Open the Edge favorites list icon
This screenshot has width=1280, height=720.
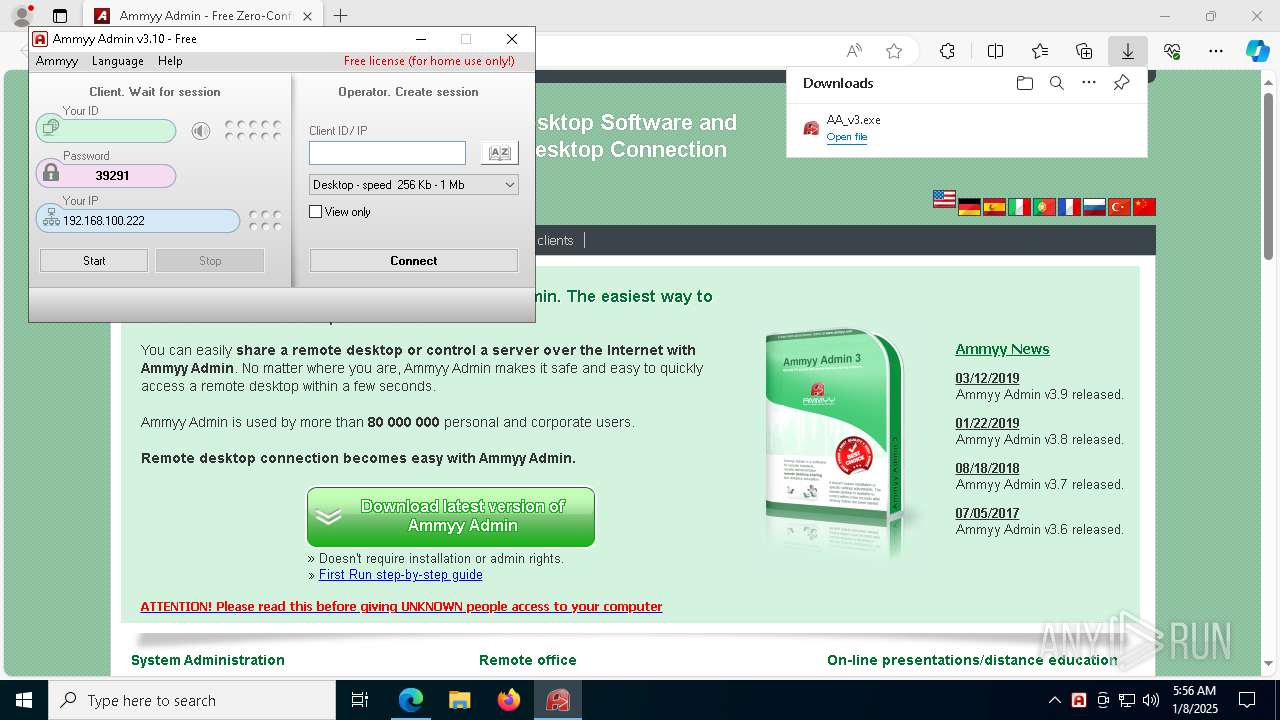[x=1040, y=51]
